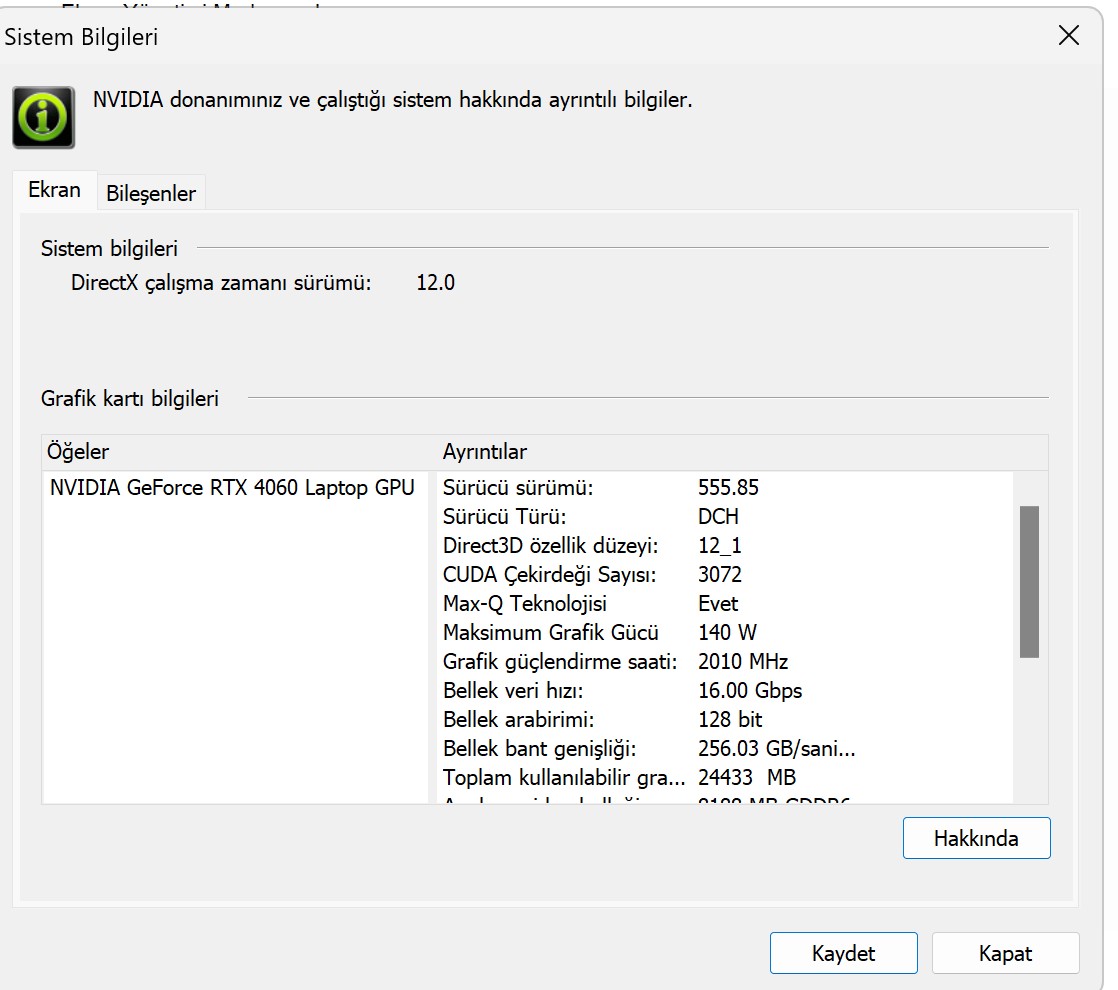Click the DirectX version value 12.0
This screenshot has width=1118, height=990.
point(436,282)
